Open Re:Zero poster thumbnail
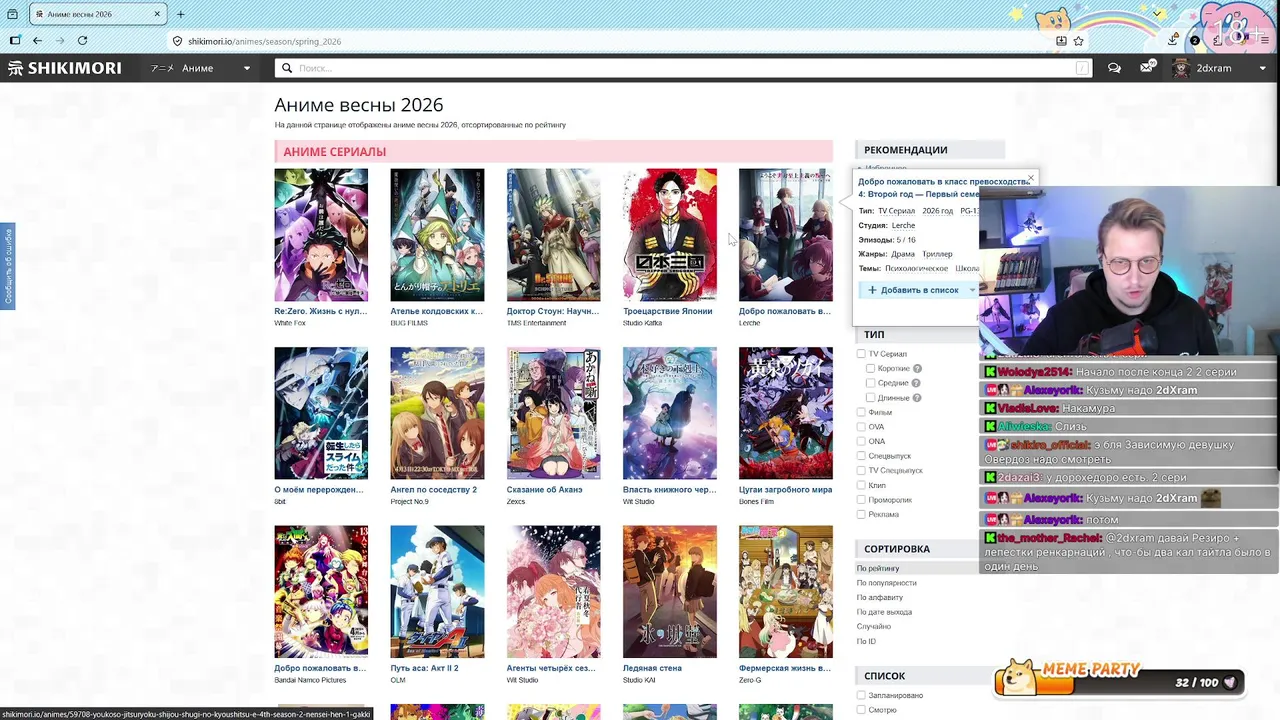 321,235
